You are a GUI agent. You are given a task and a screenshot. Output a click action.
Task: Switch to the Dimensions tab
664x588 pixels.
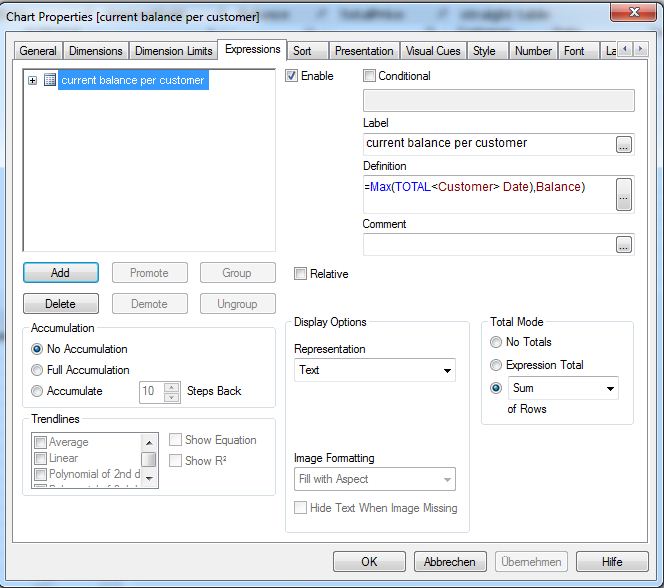[96, 51]
